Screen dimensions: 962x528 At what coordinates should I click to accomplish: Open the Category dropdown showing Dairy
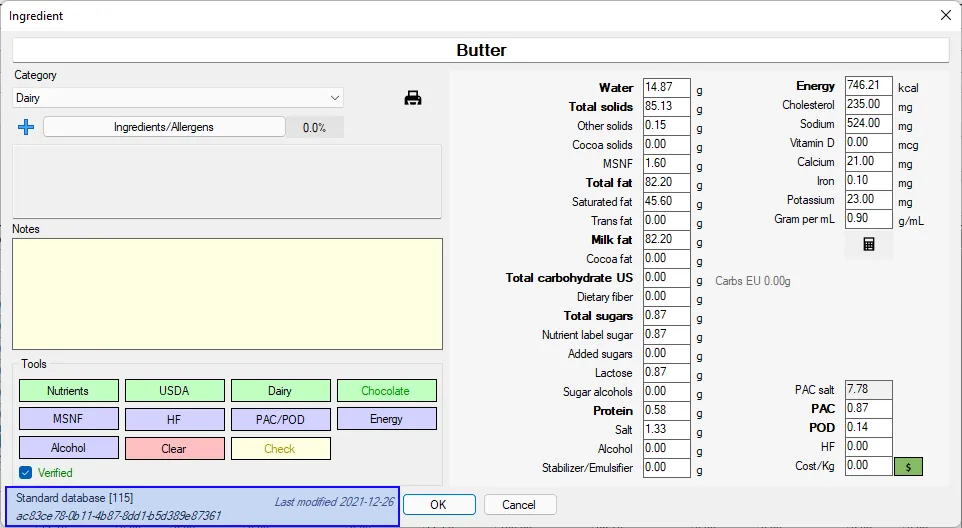(178, 98)
